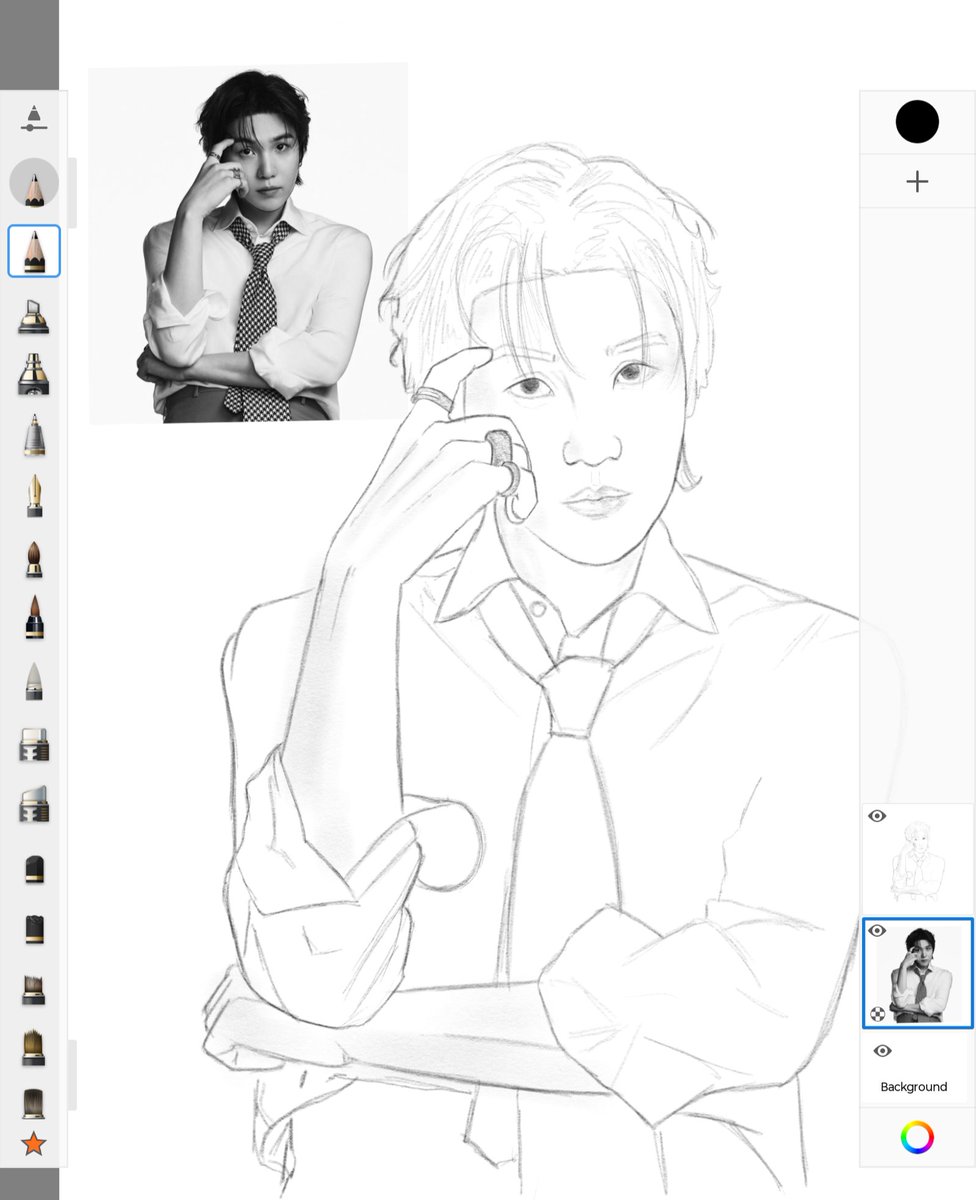Add a new layer with plus button
Image resolution: width=976 pixels, height=1200 pixels.
click(x=917, y=181)
